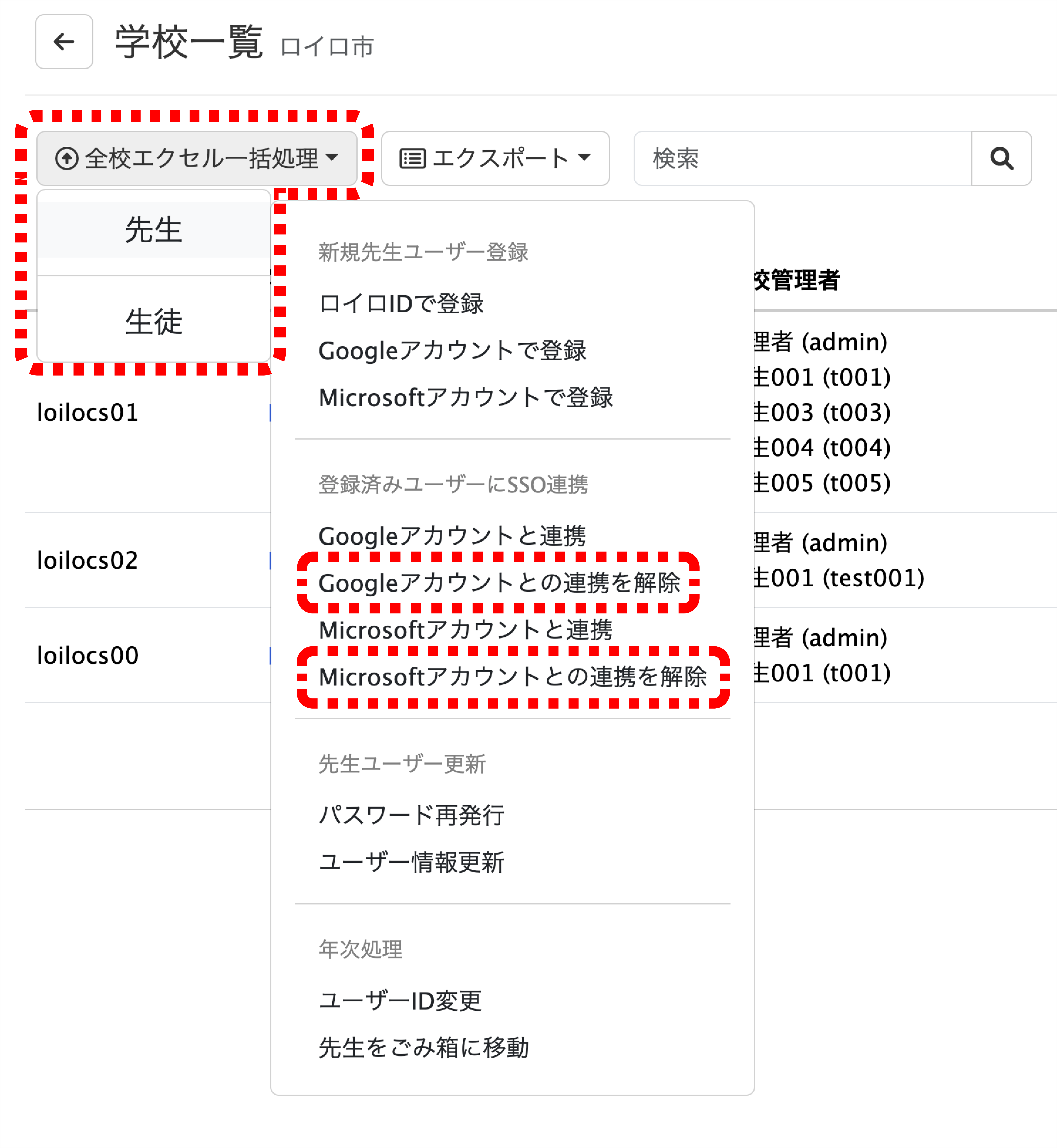Click the back arrow button

click(64, 42)
